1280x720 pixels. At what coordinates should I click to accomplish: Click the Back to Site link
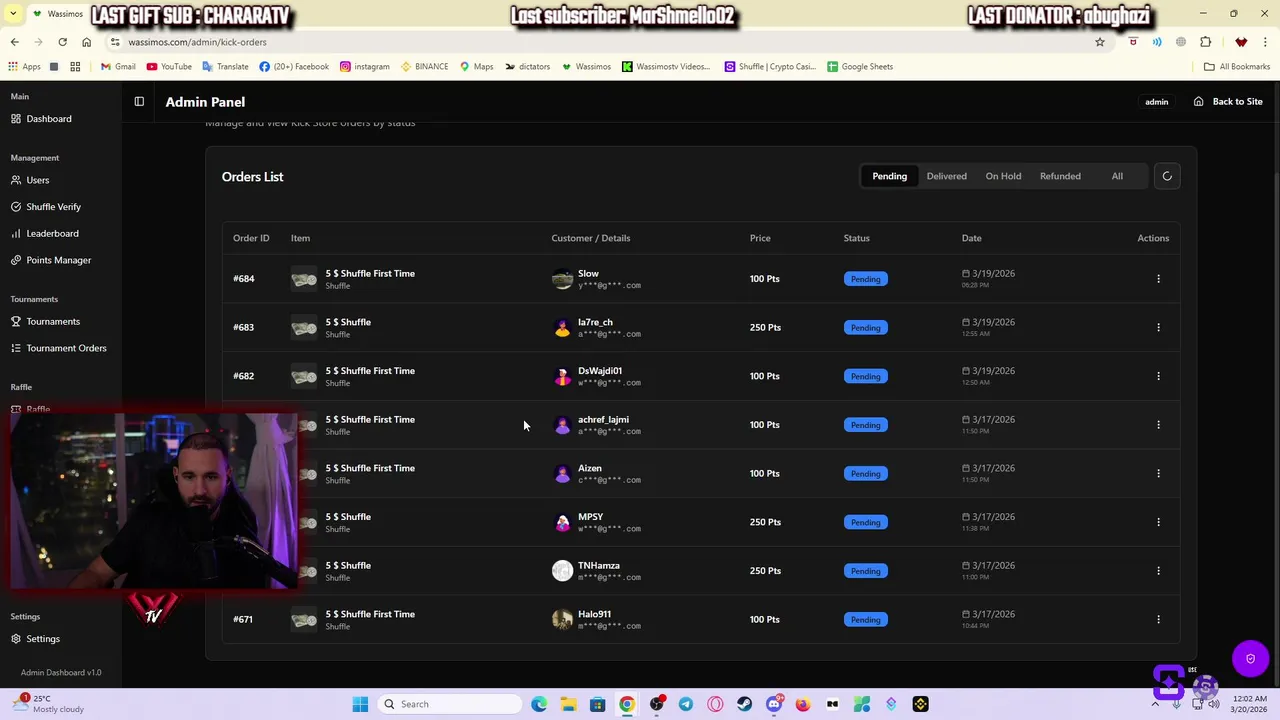(x=1228, y=101)
